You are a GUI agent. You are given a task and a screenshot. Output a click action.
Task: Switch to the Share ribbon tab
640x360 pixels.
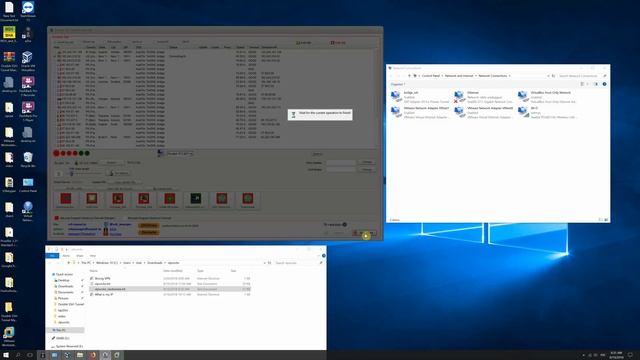tap(80, 256)
